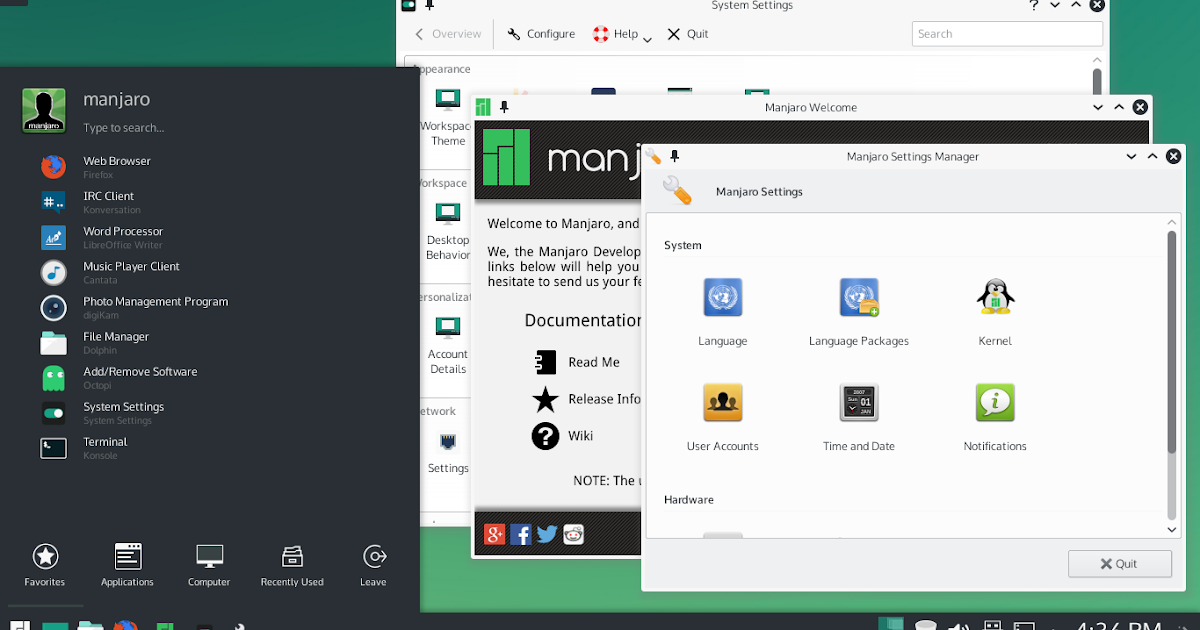Open the Help dropdown in System Settings
1200x630 pixels.
(x=622, y=33)
